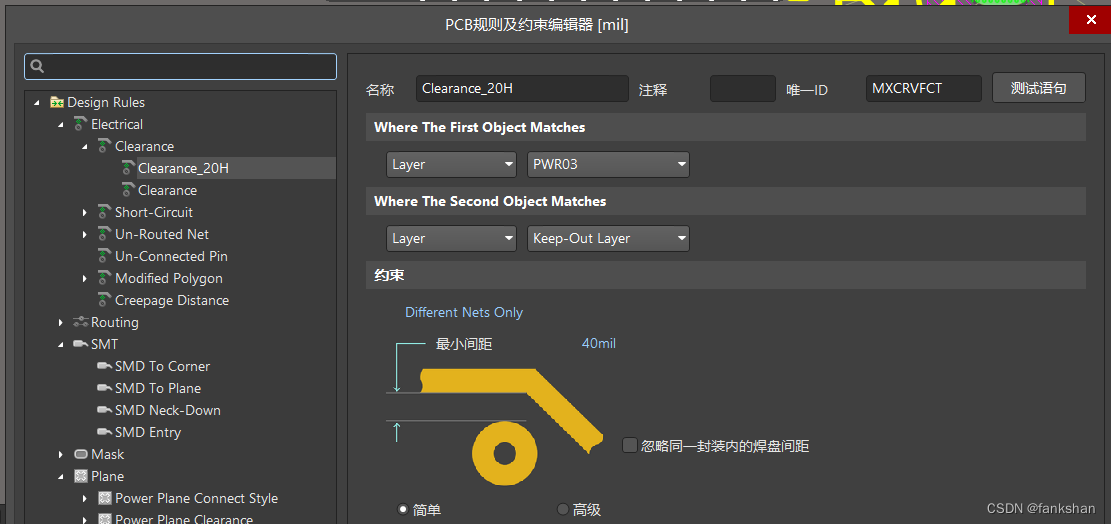Collapse the SMT node arrow
1111x524 pixels.
click(x=61, y=344)
